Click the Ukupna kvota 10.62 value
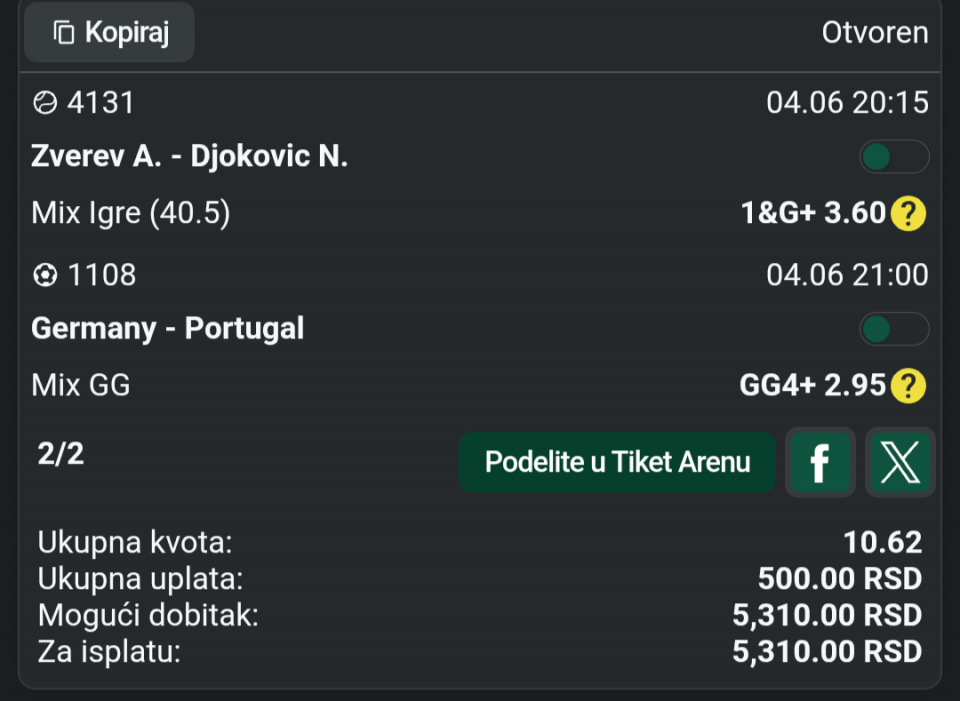The width and height of the screenshot is (960, 701). pos(882,542)
